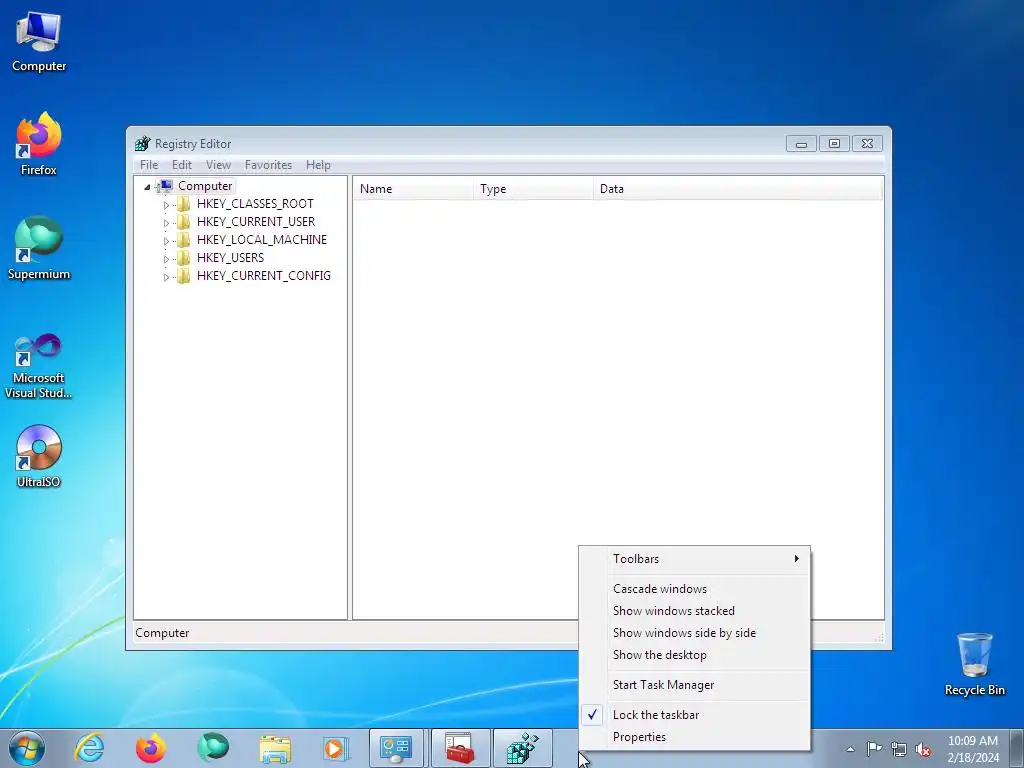Open the File menu in Registry Editor
The image size is (1024, 768).
coord(149,165)
